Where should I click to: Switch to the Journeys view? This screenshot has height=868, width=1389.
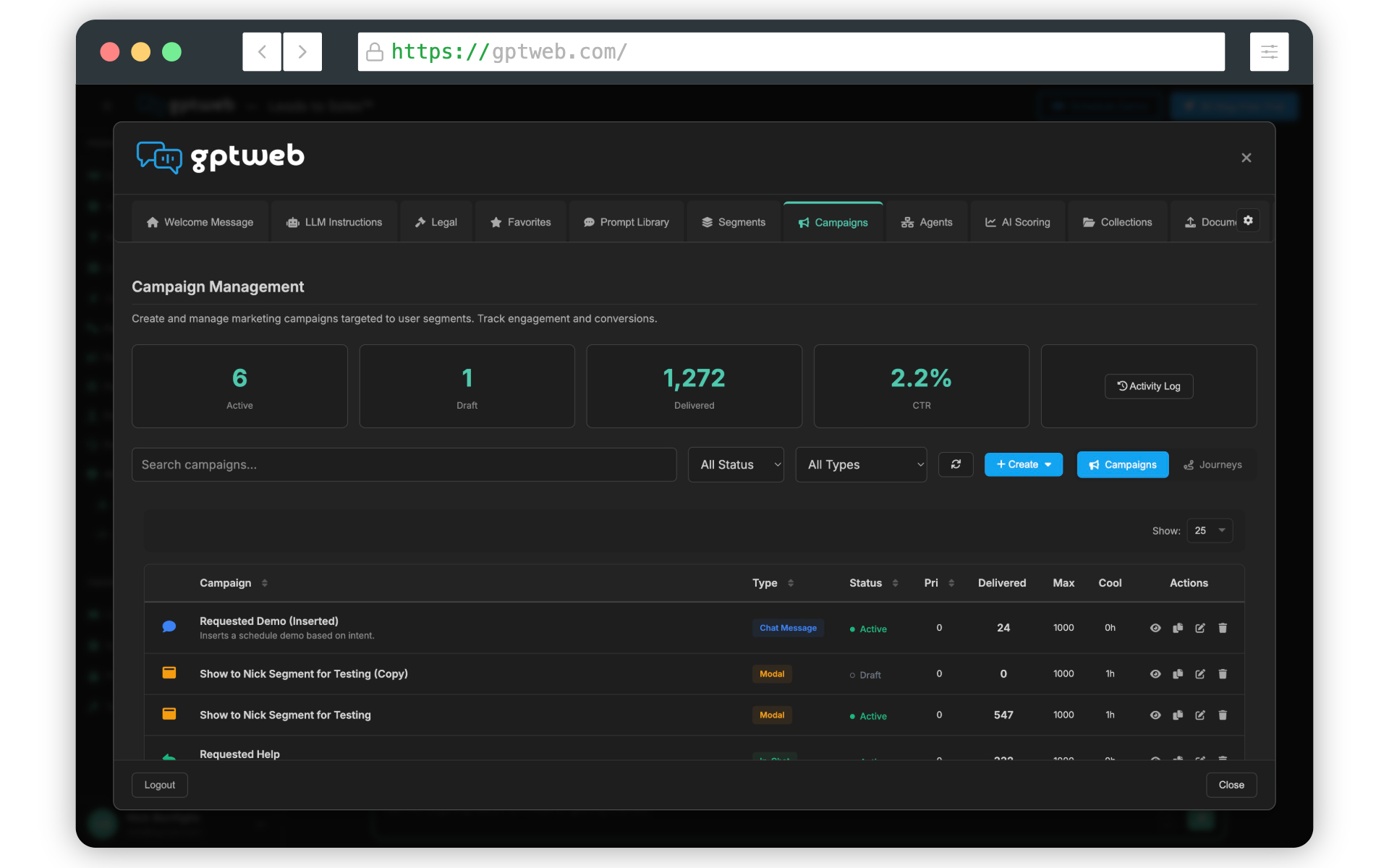[x=1212, y=464]
